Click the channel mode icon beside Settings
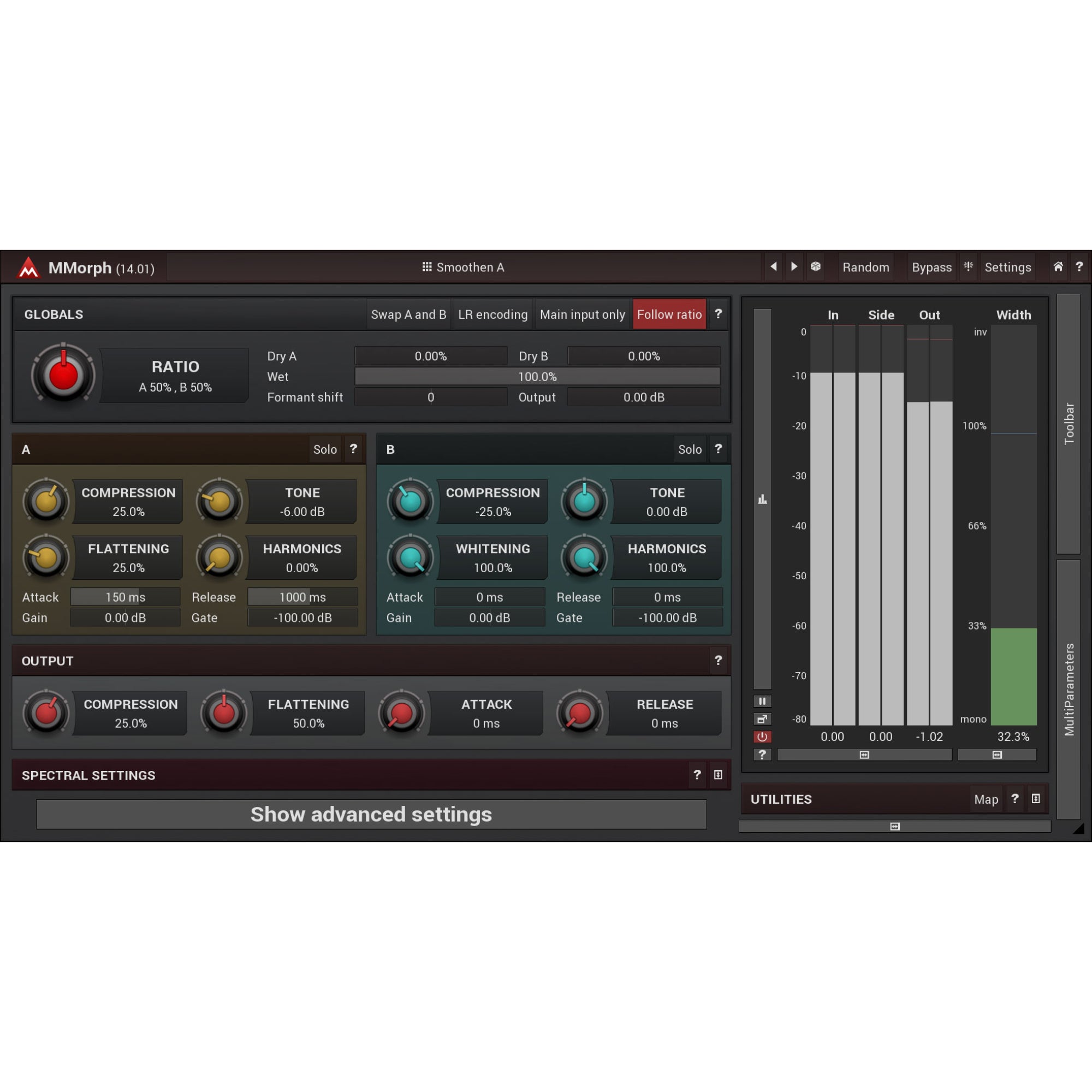Screen dimensions: 1092x1092 coord(968,267)
